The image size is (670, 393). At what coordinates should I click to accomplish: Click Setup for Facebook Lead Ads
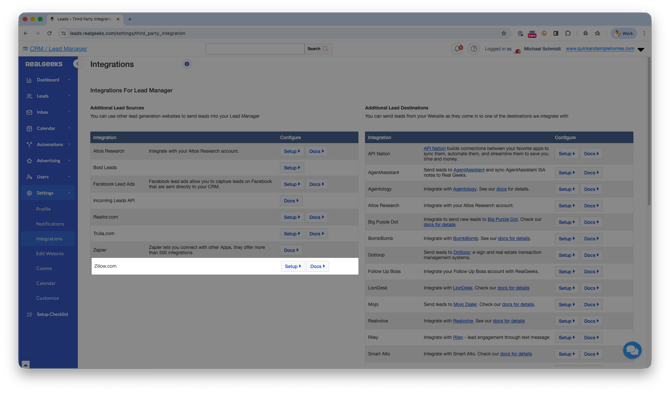click(x=292, y=184)
